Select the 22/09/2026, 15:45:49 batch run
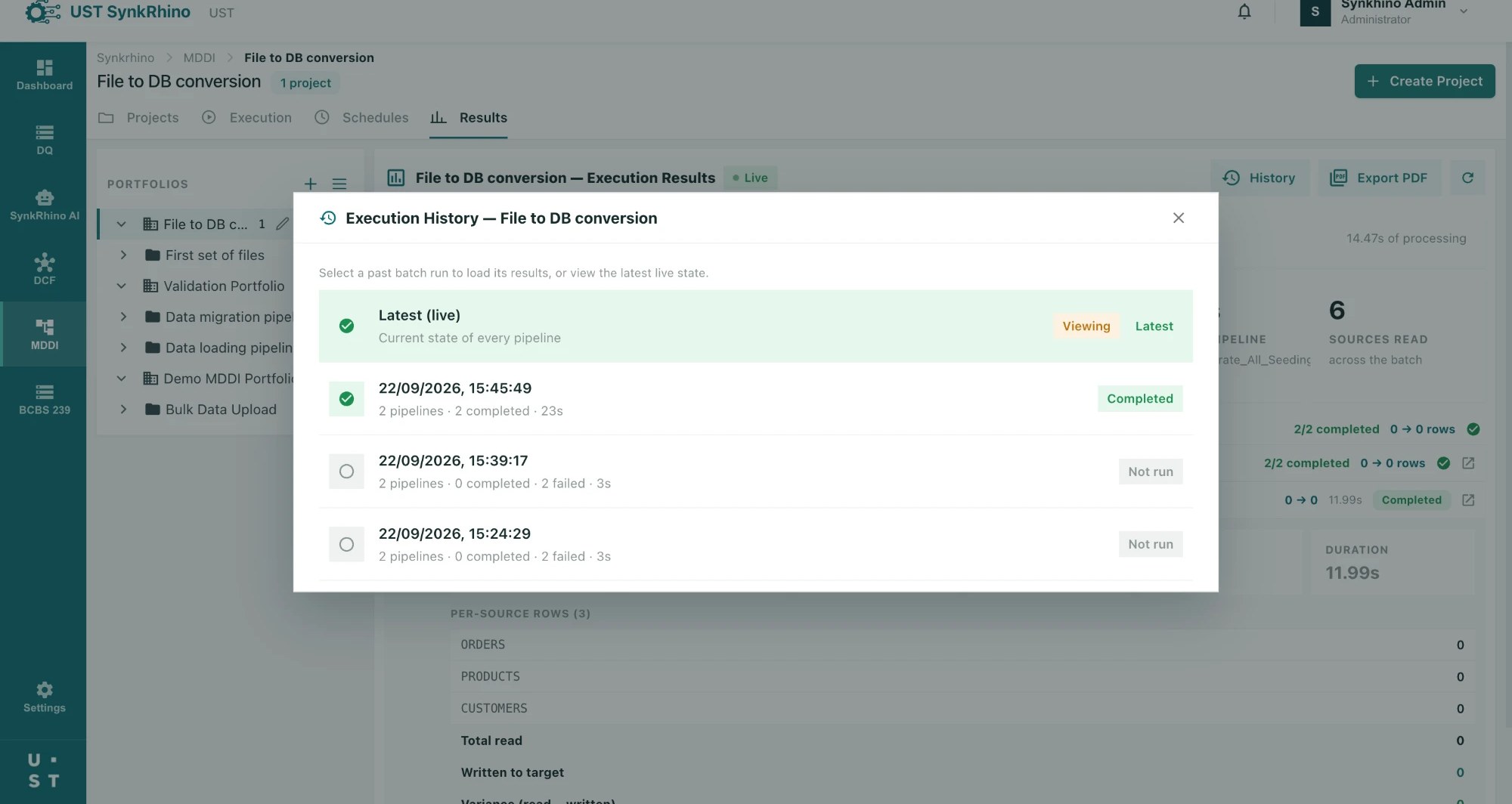This screenshot has height=804, width=1512. coord(755,398)
